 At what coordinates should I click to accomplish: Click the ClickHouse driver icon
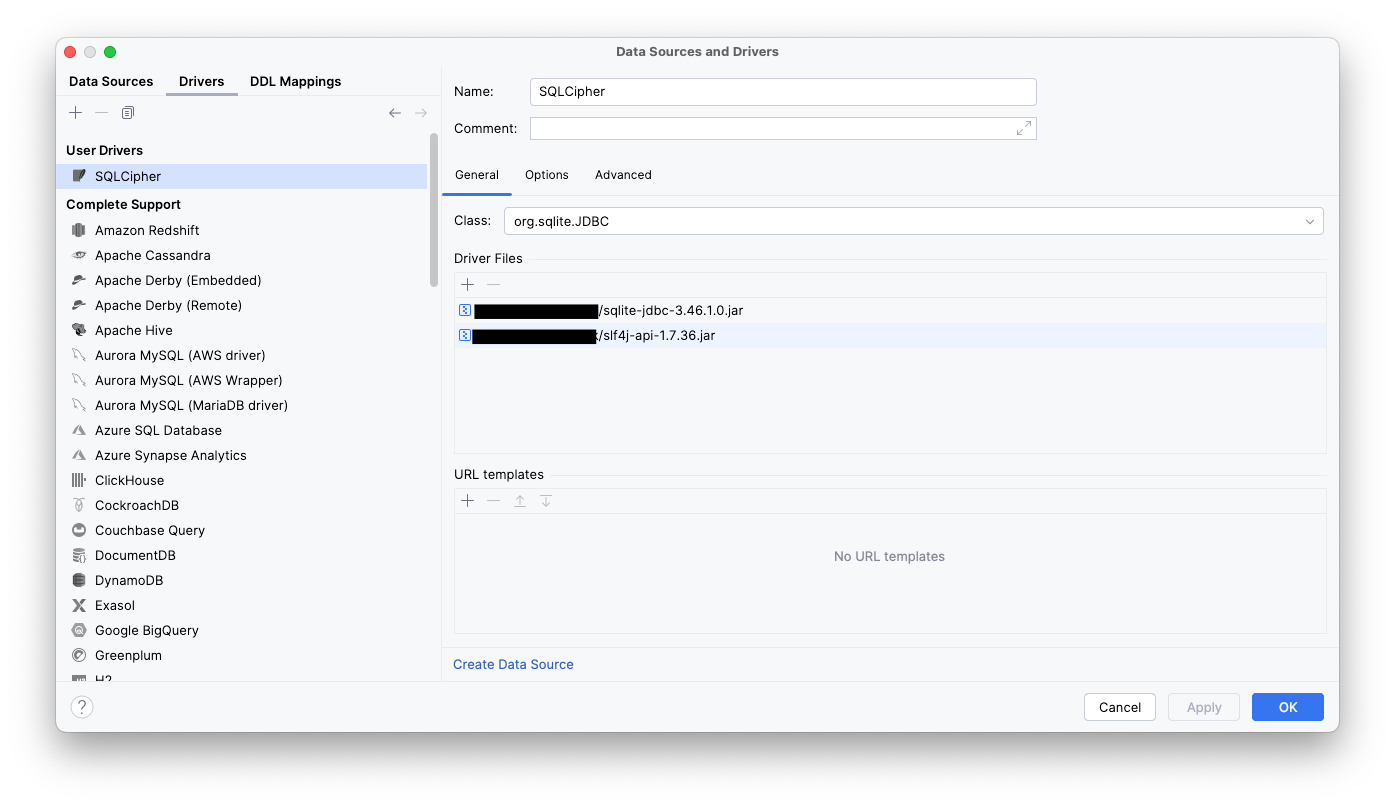pos(79,480)
